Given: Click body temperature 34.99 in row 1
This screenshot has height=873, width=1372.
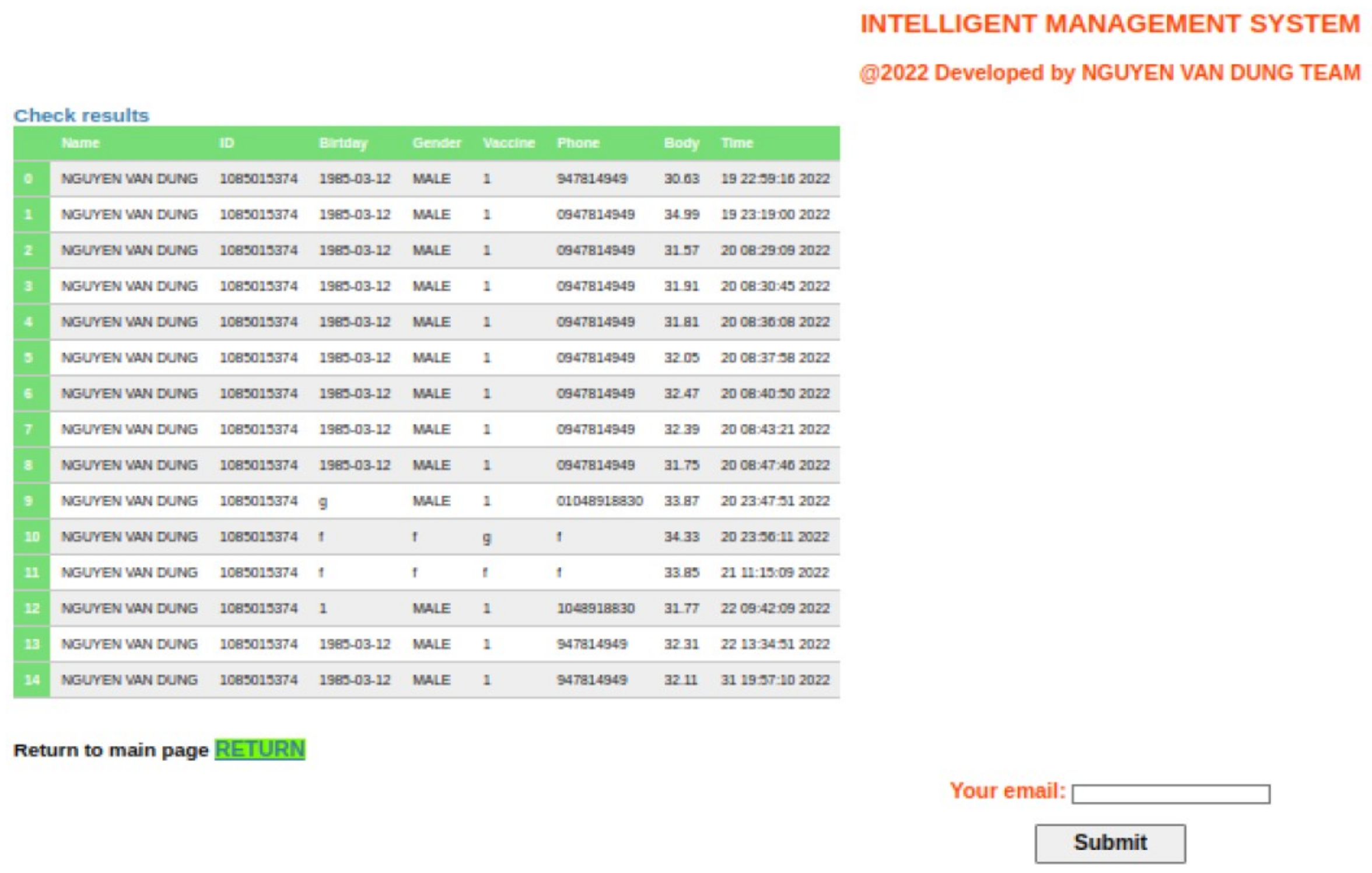Looking at the screenshot, I should pyautogui.click(x=681, y=215).
